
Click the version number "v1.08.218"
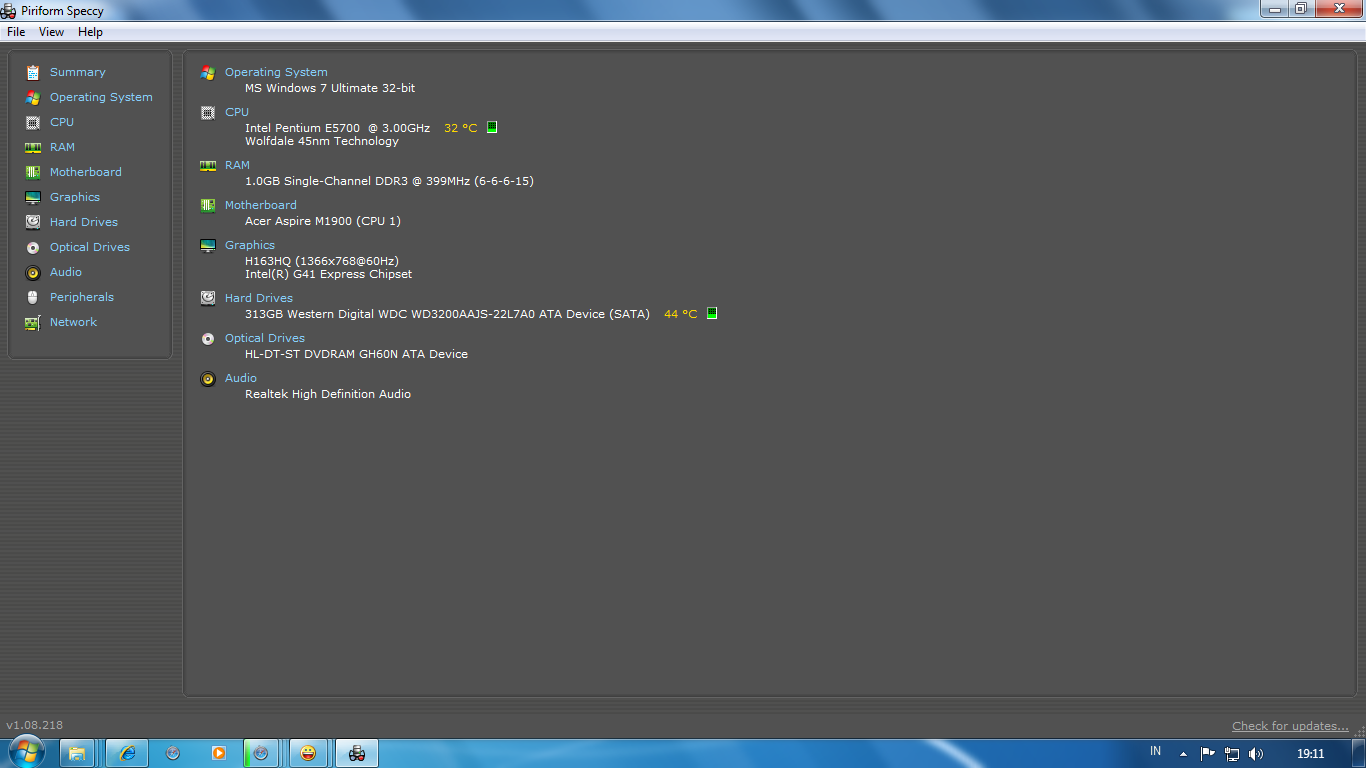[34, 725]
